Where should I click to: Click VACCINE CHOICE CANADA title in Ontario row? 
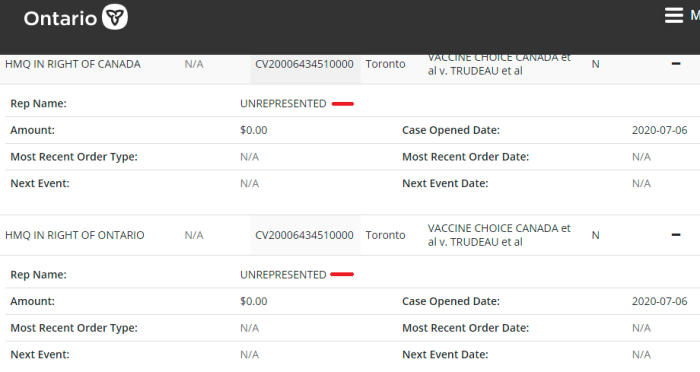[x=499, y=235]
